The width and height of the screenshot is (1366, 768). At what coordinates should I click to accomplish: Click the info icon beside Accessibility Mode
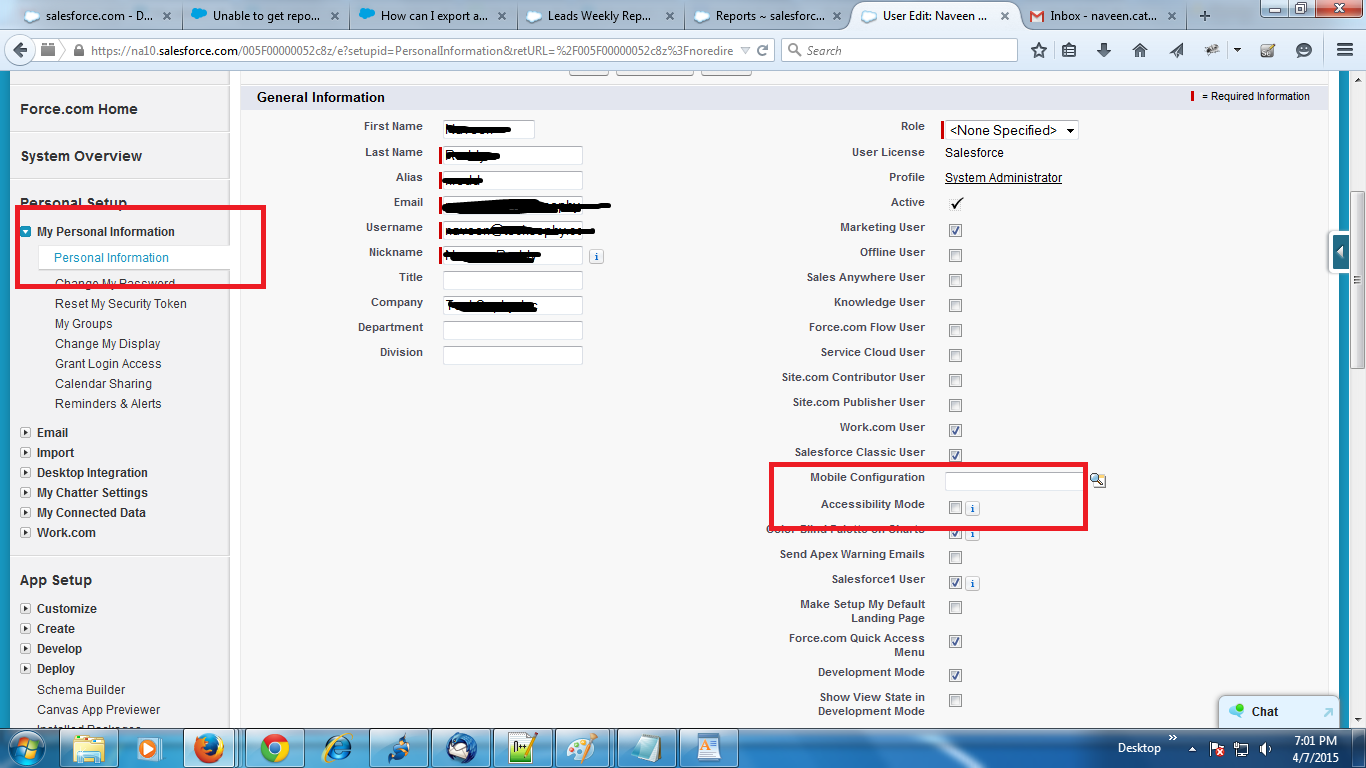pos(973,508)
